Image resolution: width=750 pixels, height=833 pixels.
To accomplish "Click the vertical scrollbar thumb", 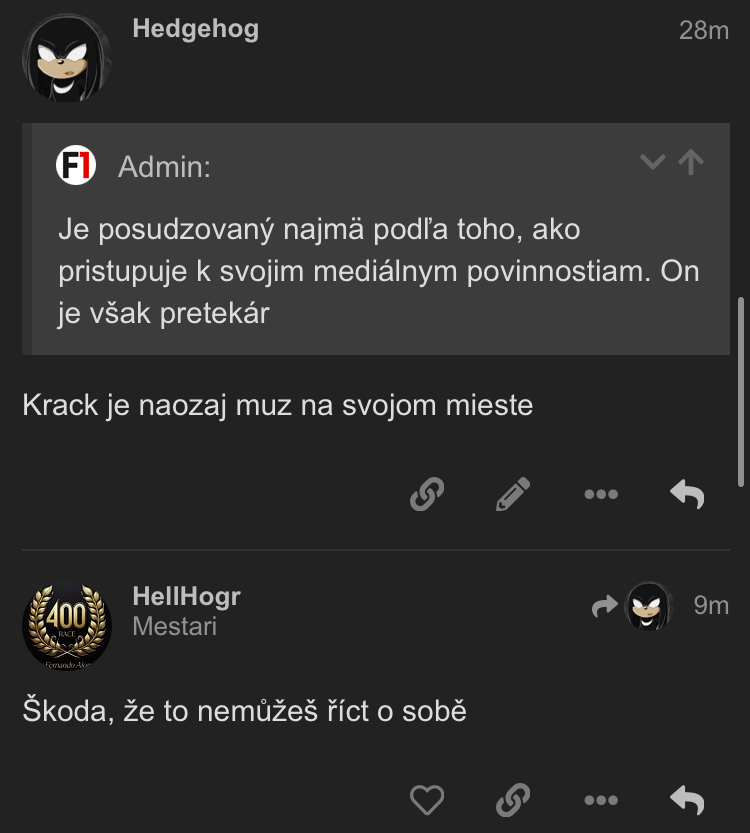I will click(x=742, y=393).
